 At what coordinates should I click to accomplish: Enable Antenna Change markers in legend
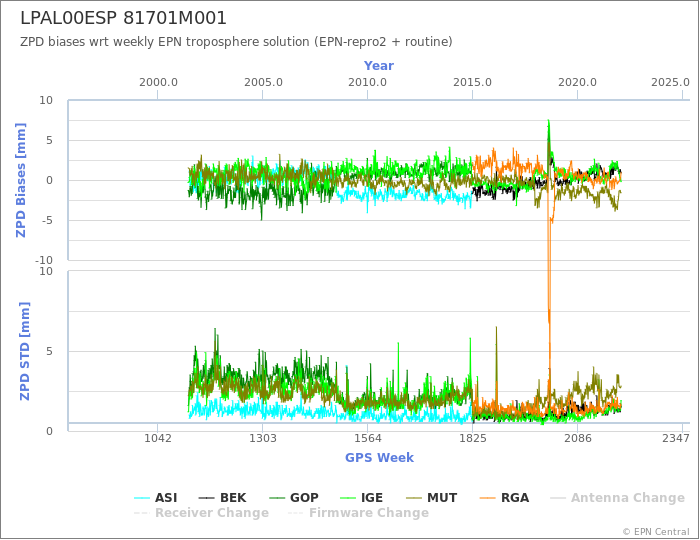617,498
